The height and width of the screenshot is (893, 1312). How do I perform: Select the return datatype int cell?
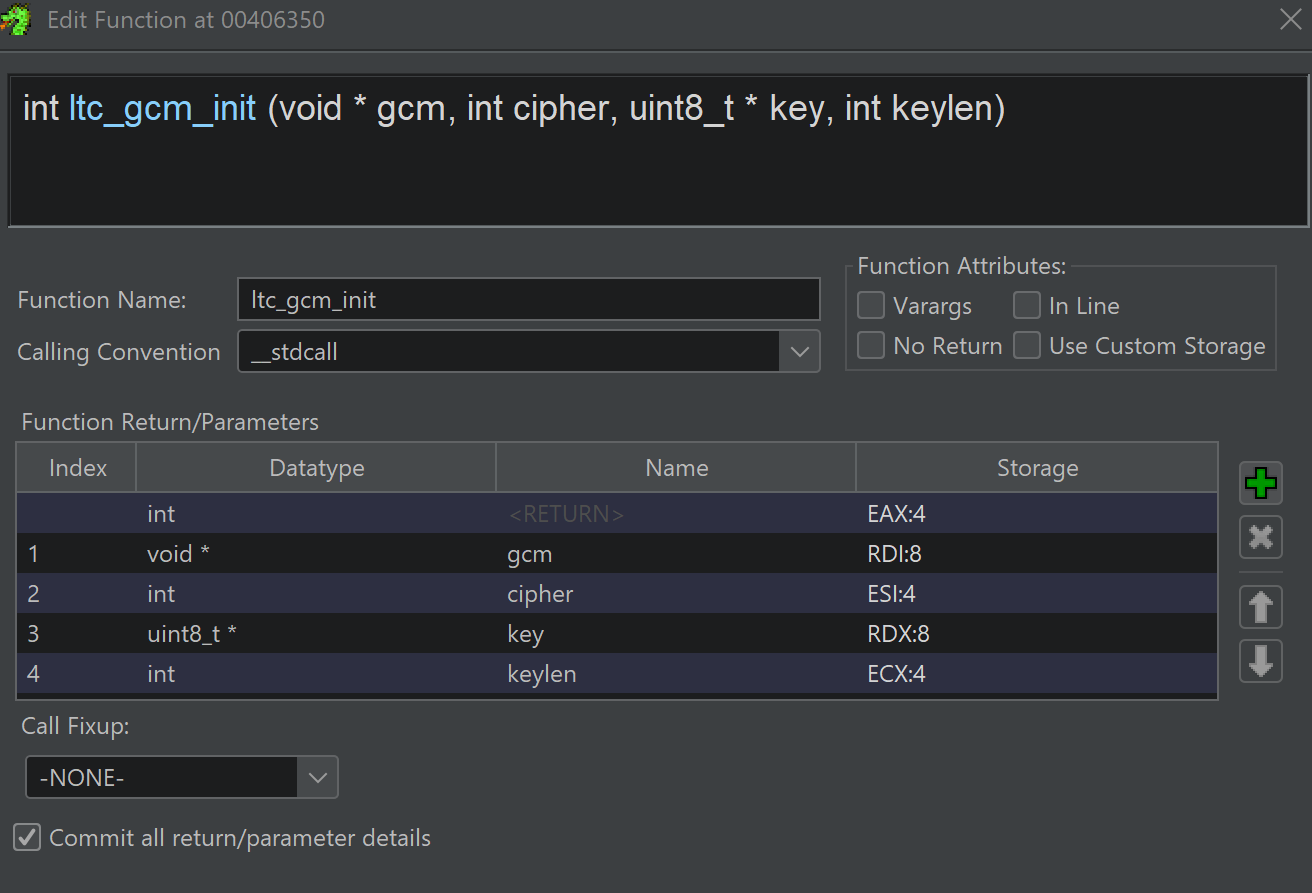[316, 514]
